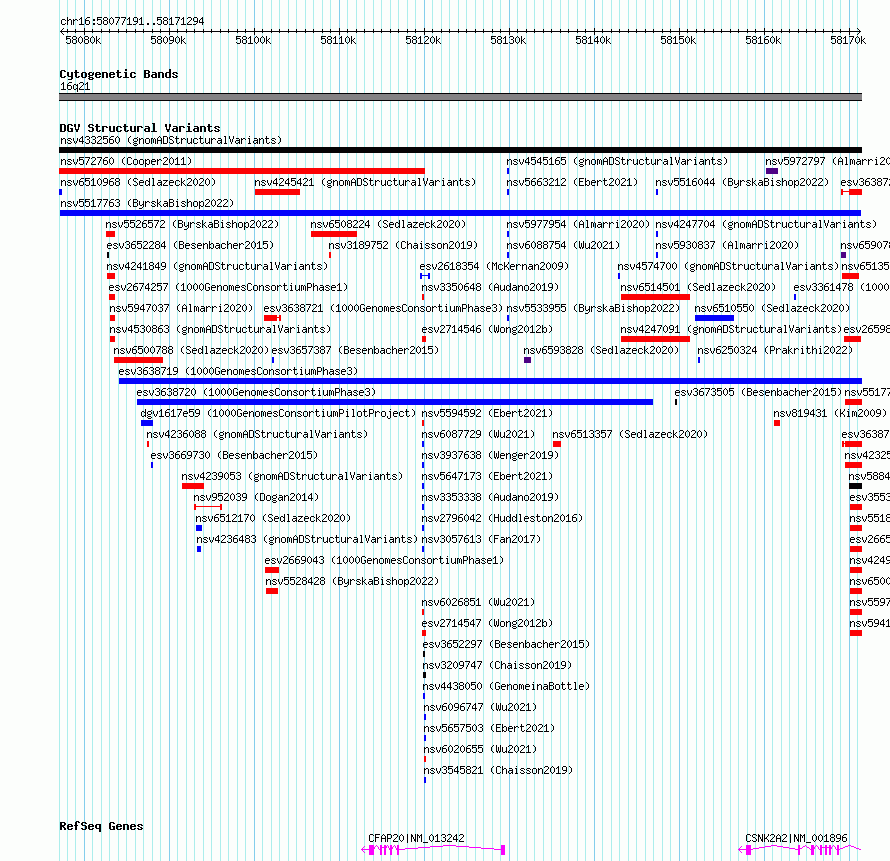The height and width of the screenshot is (861, 890).
Task: Click the red bar under nsv6508224
Action: (x=334, y=234)
